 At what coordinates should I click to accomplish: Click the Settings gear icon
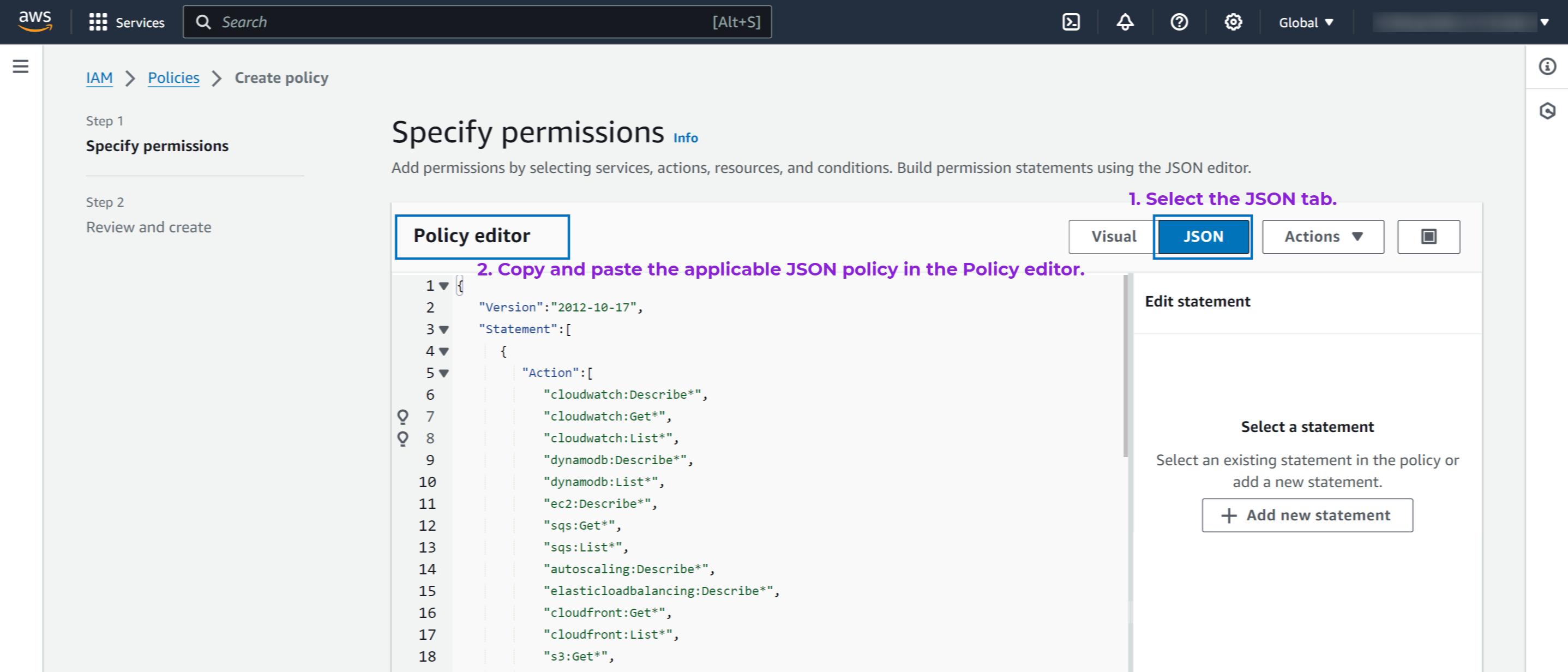(1231, 22)
